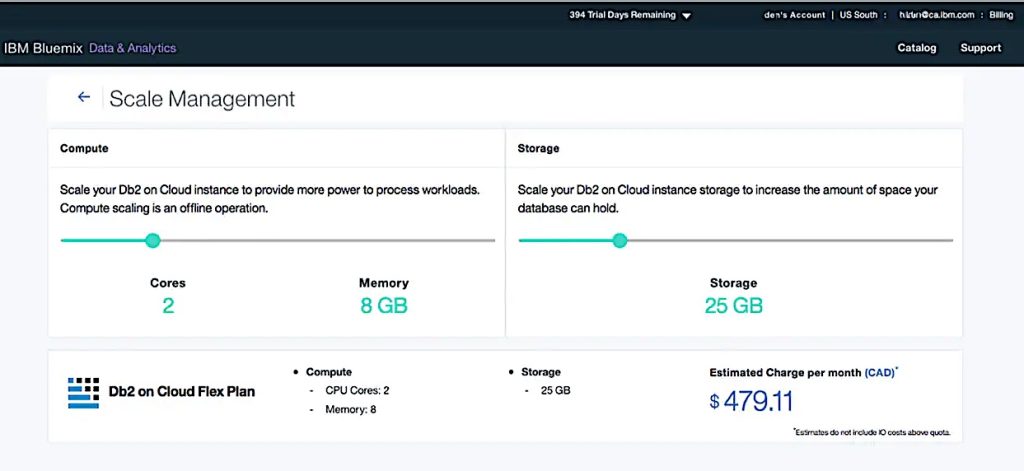Image resolution: width=1024 pixels, height=471 pixels.
Task: Click the Storage slider handle
Action: (x=620, y=240)
